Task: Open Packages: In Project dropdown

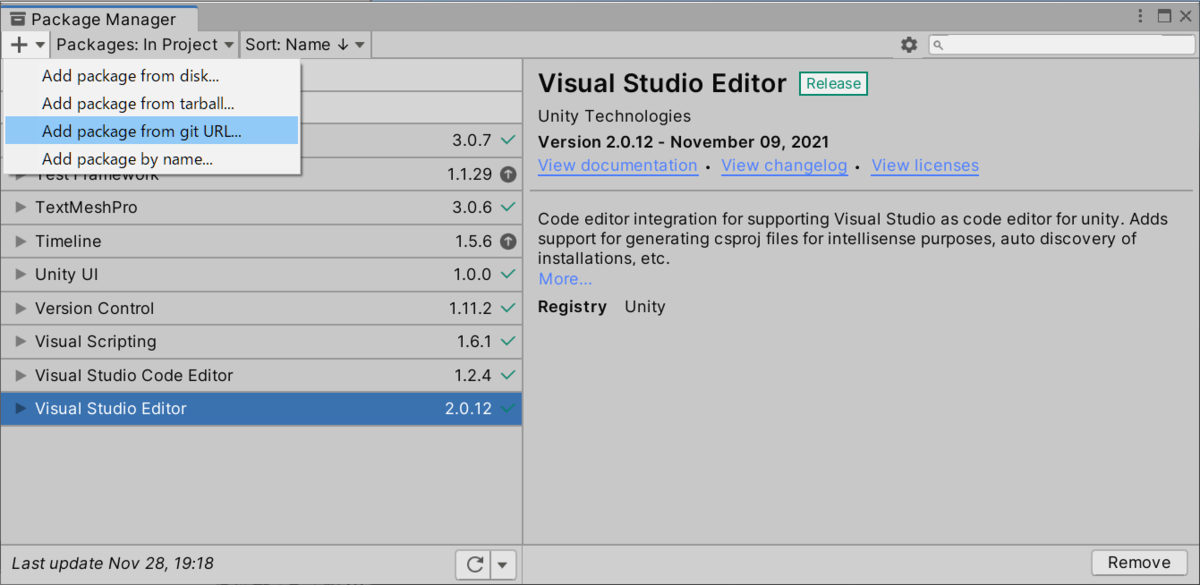Action: (x=145, y=44)
